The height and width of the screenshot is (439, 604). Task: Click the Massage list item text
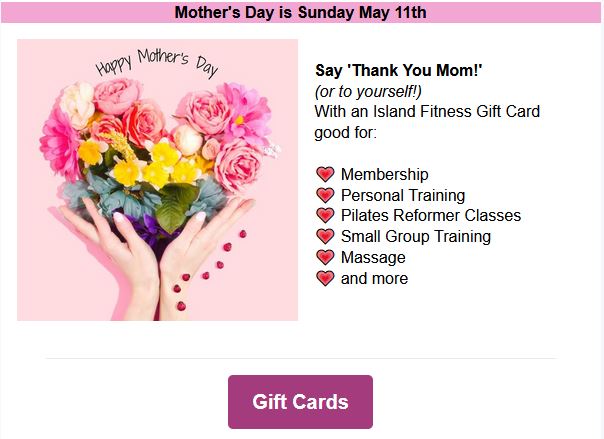(373, 257)
